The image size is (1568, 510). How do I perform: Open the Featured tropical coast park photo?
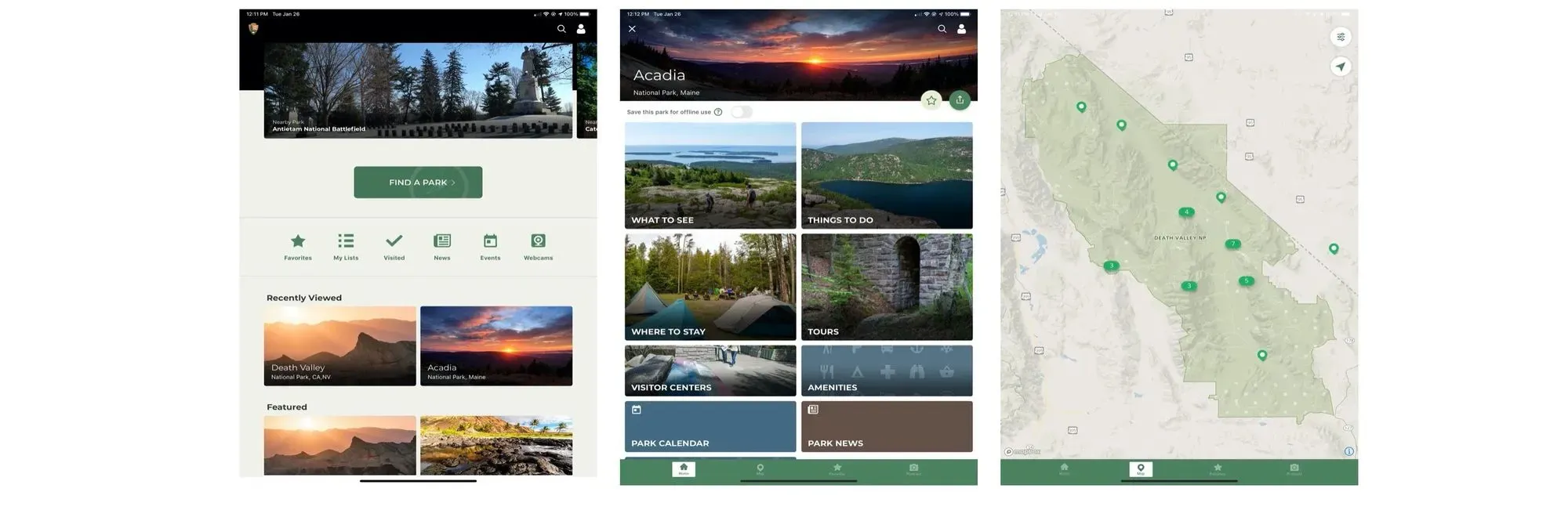496,445
